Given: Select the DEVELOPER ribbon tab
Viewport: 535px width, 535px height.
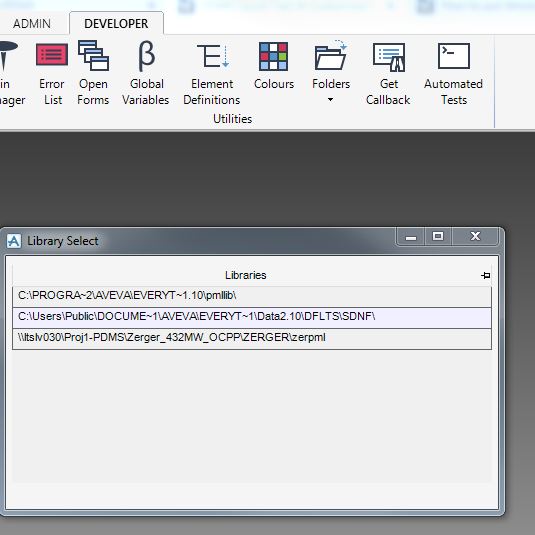Looking at the screenshot, I should [116, 24].
